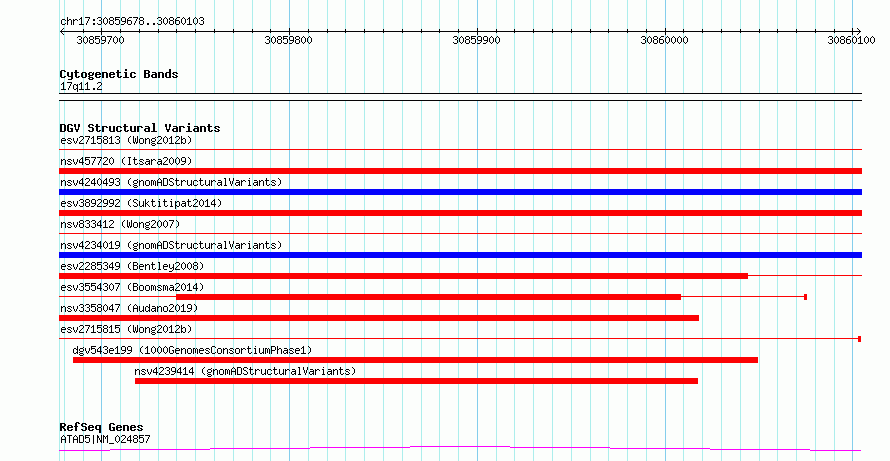This screenshot has width=890, height=461.
Task: Click ruler position 30859900
Action: (x=476, y=40)
